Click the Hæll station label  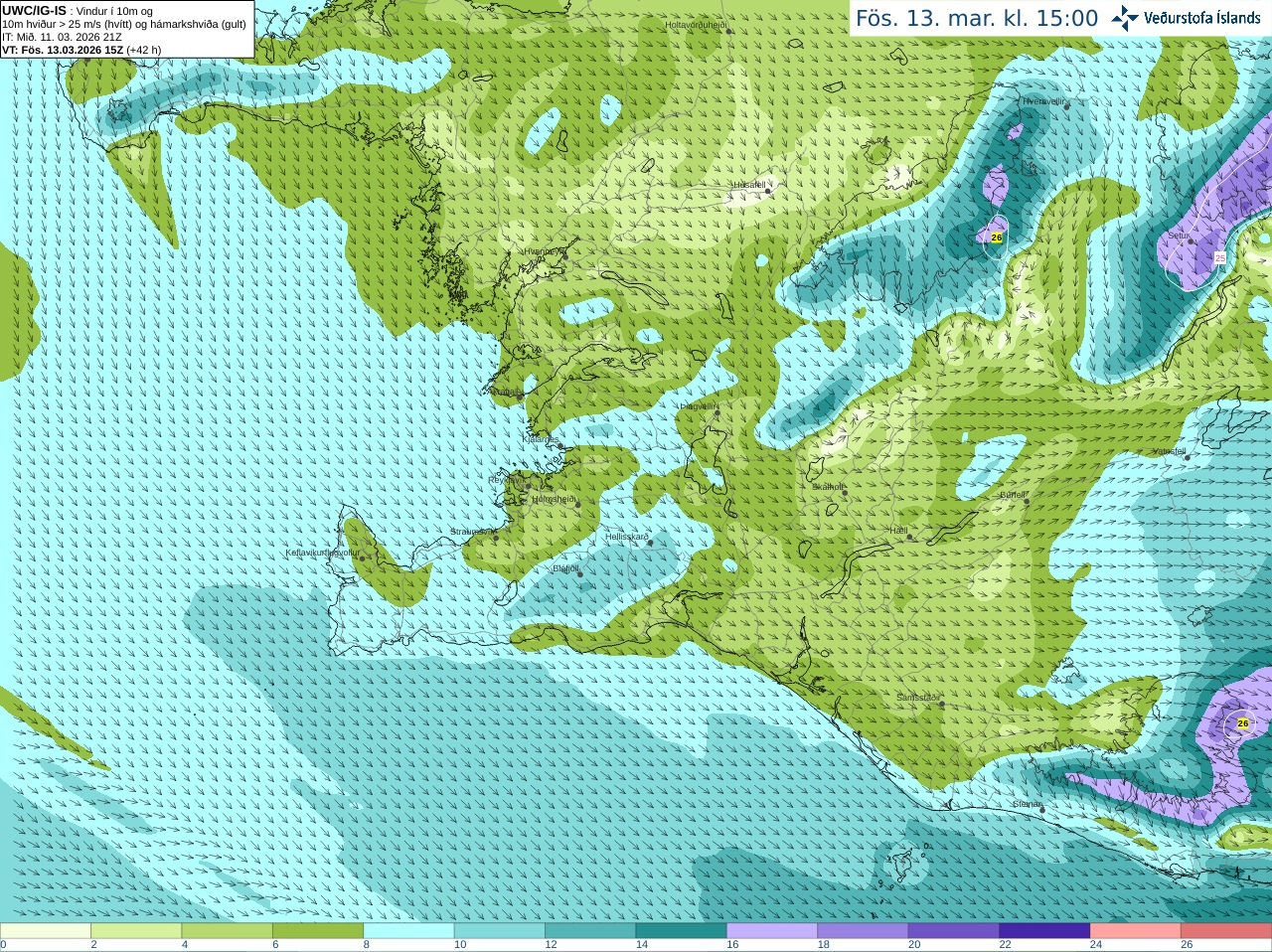(899, 531)
